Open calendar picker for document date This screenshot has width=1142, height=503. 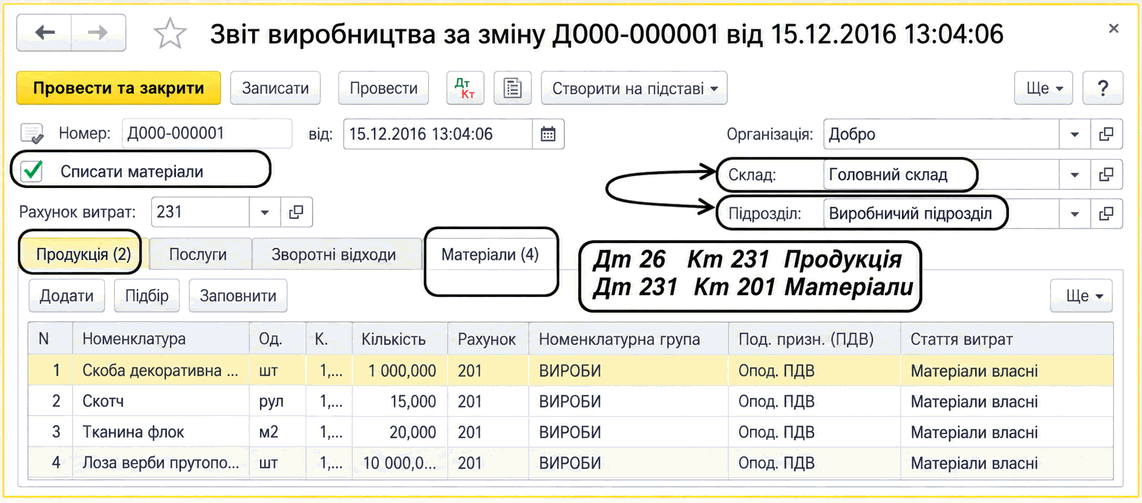point(548,134)
